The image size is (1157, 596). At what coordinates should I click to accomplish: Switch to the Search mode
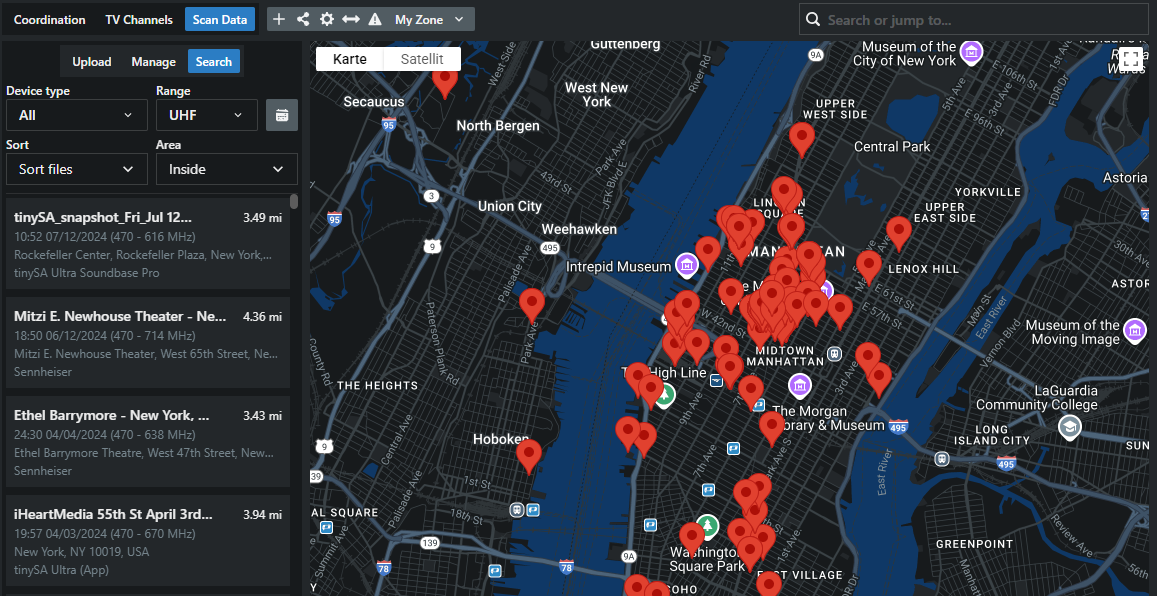click(214, 62)
